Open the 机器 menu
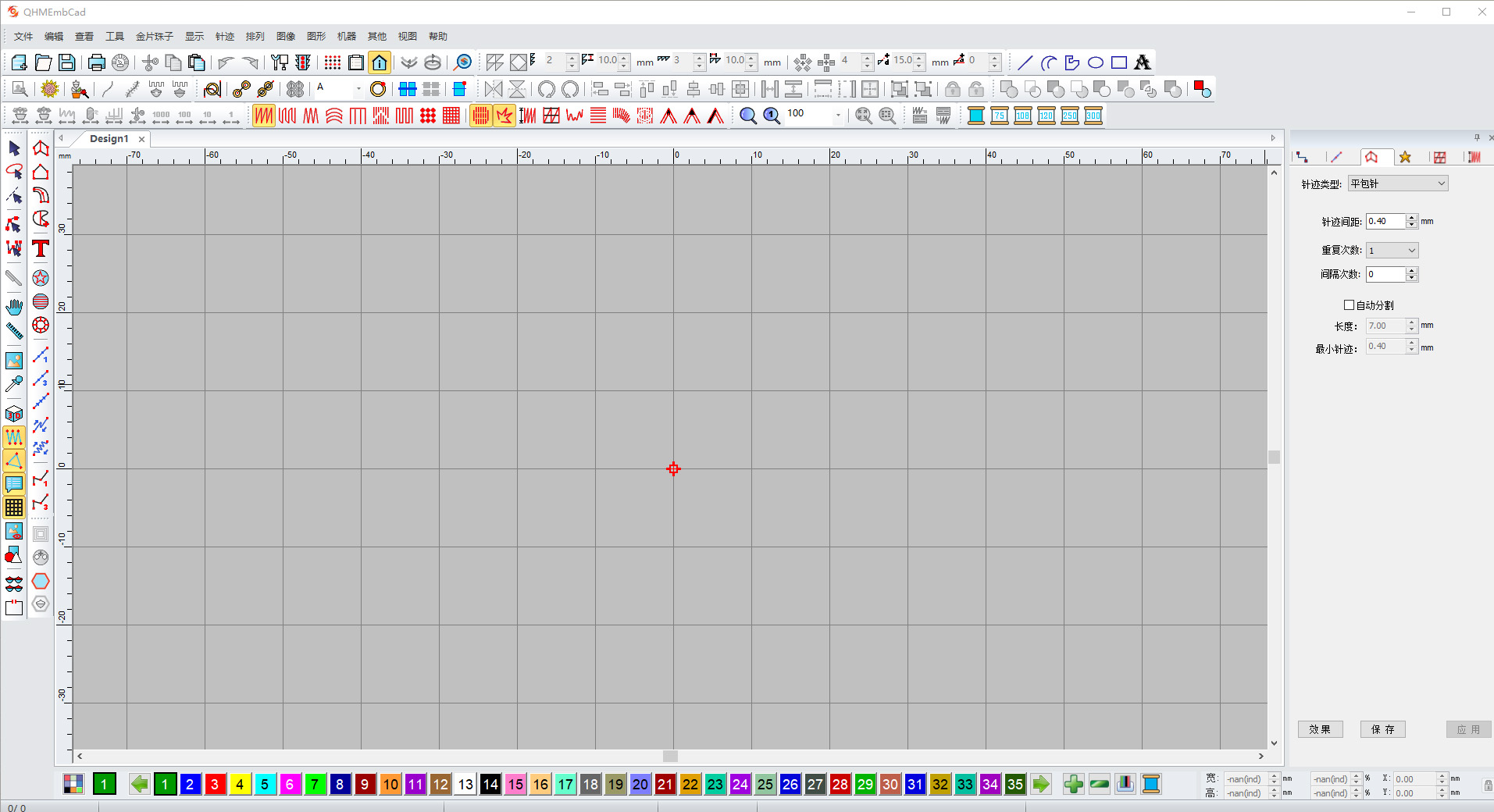This screenshot has height=812, width=1494. pyautogui.click(x=347, y=37)
